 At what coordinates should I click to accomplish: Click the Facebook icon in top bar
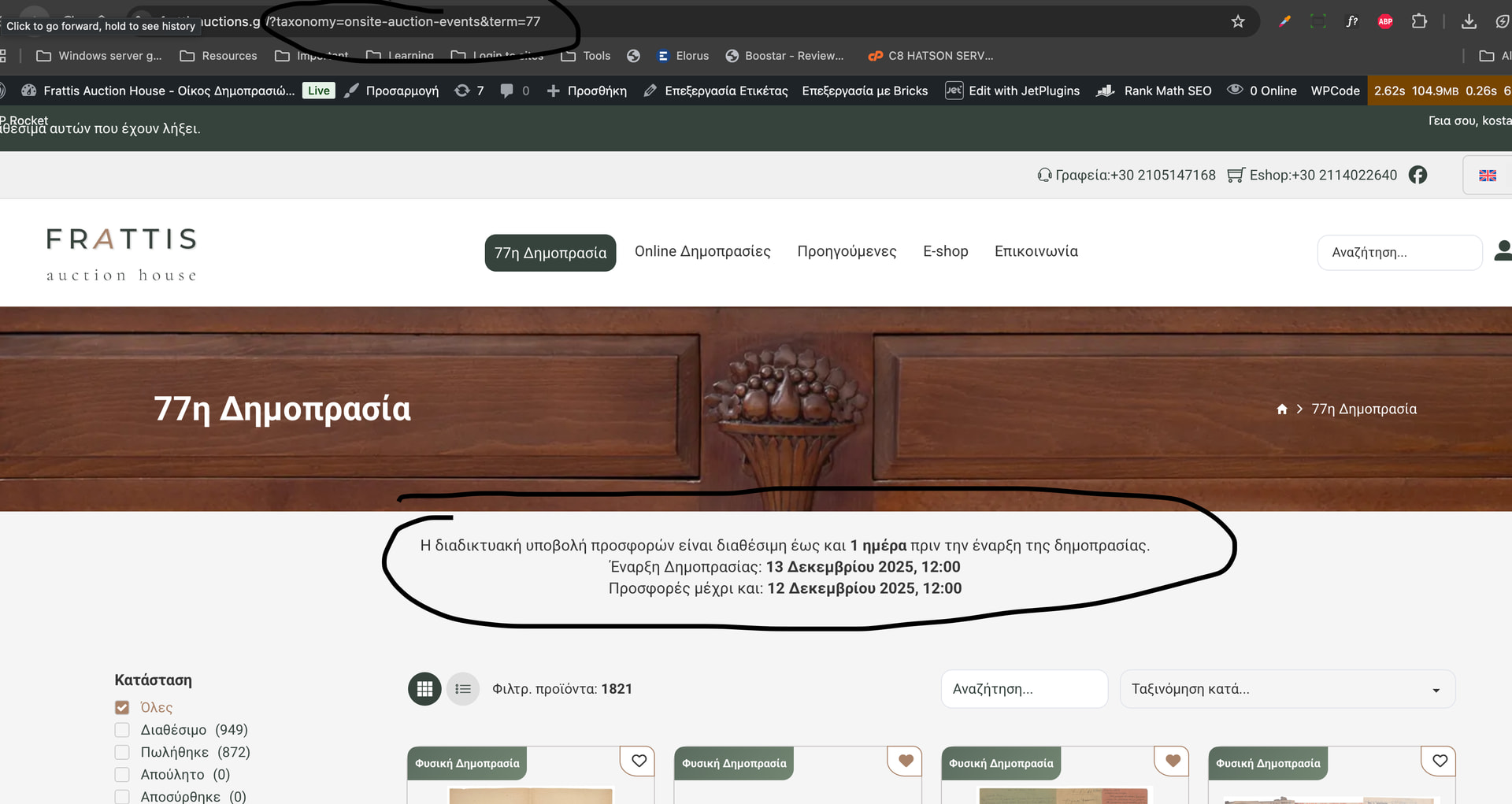pyautogui.click(x=1417, y=175)
